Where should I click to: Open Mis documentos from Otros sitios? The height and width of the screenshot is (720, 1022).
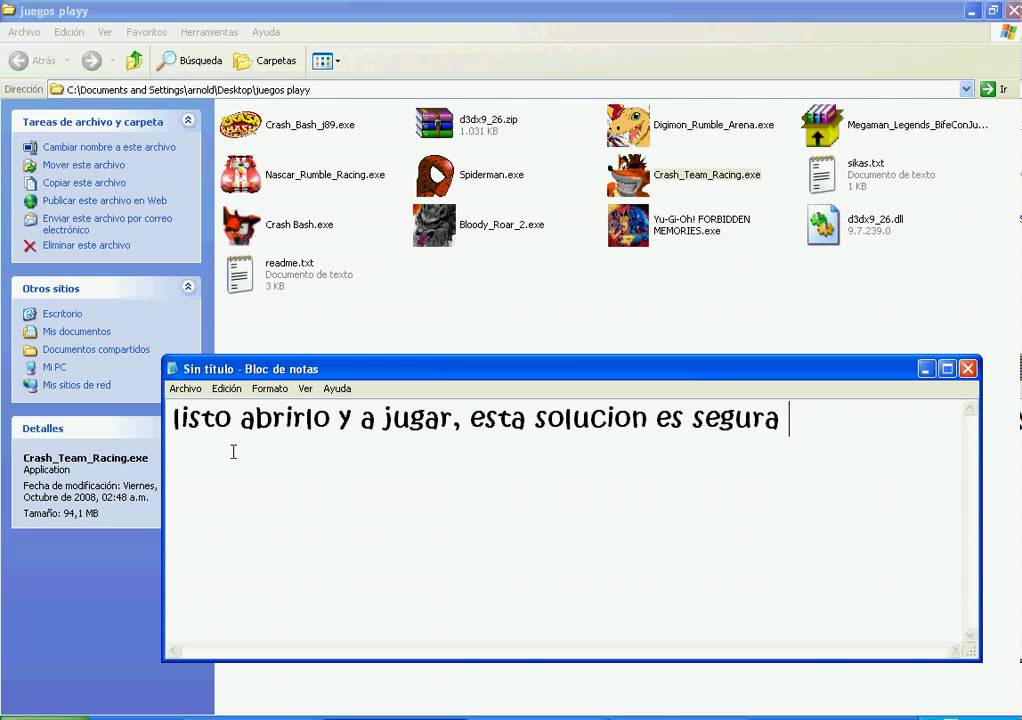pos(76,332)
